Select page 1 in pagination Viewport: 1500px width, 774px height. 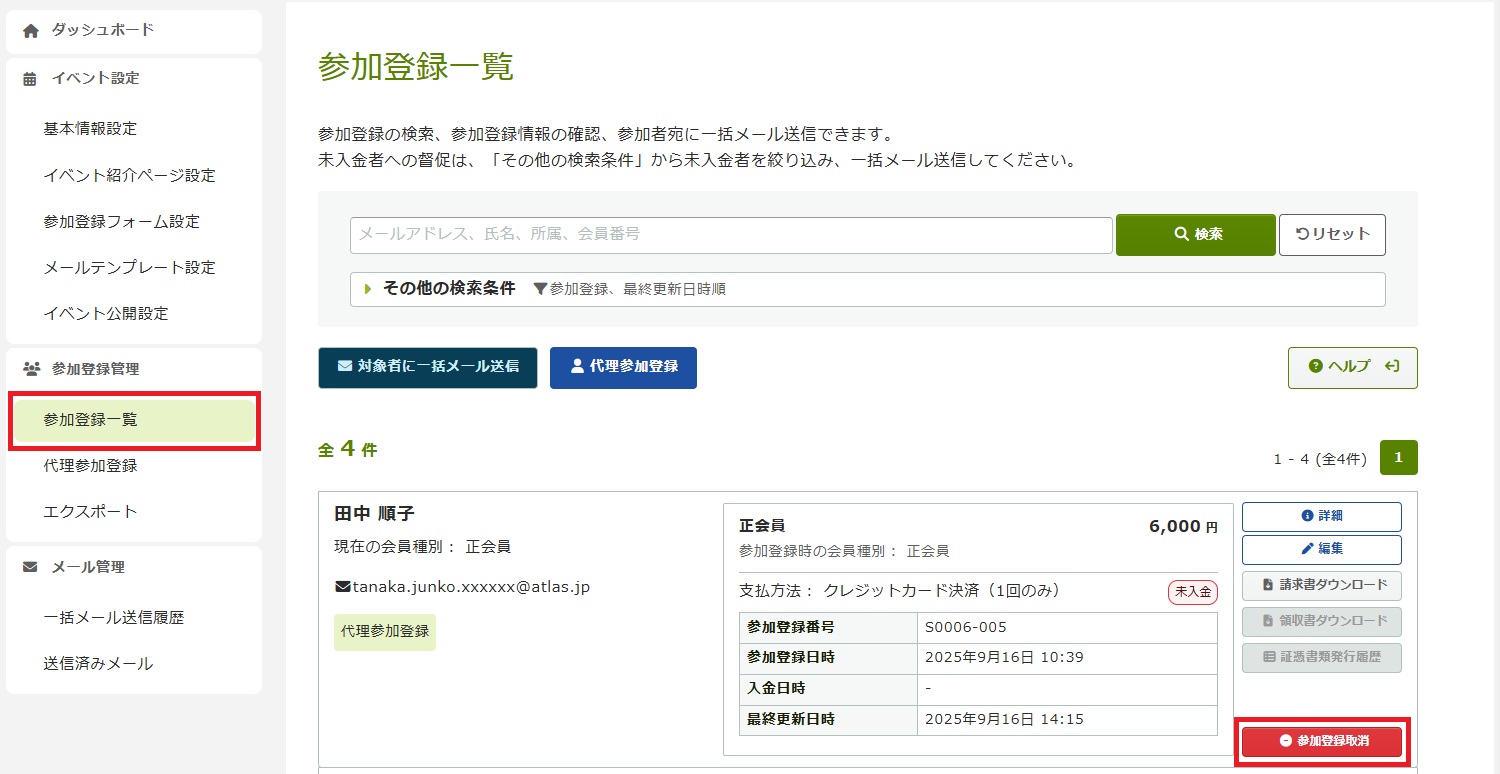(1398, 458)
